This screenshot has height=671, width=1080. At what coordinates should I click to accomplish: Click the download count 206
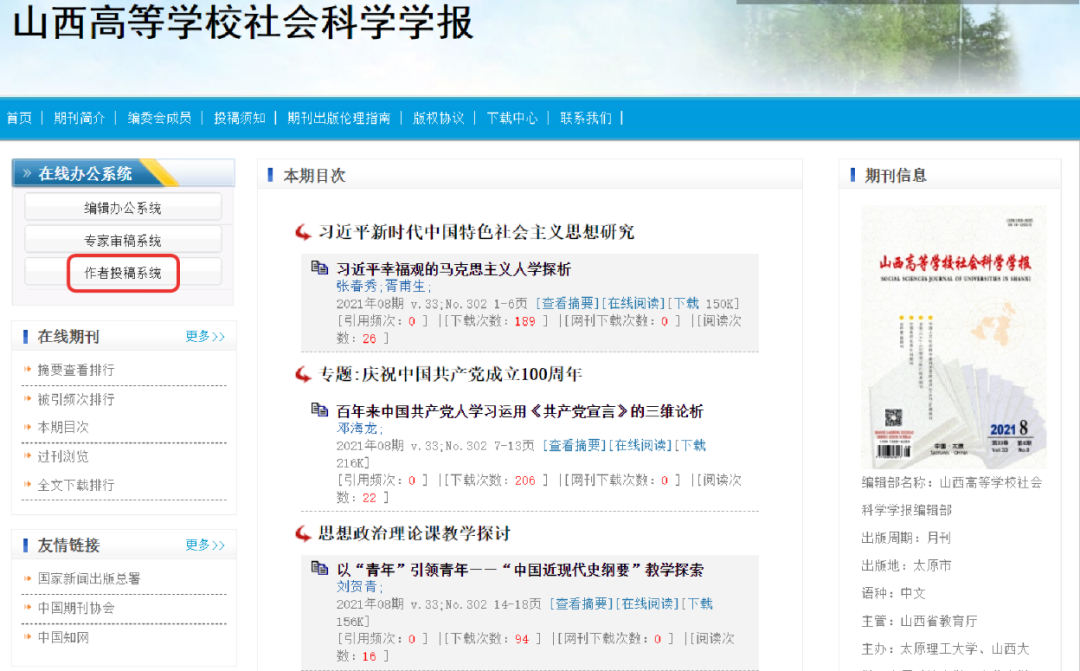click(x=525, y=480)
